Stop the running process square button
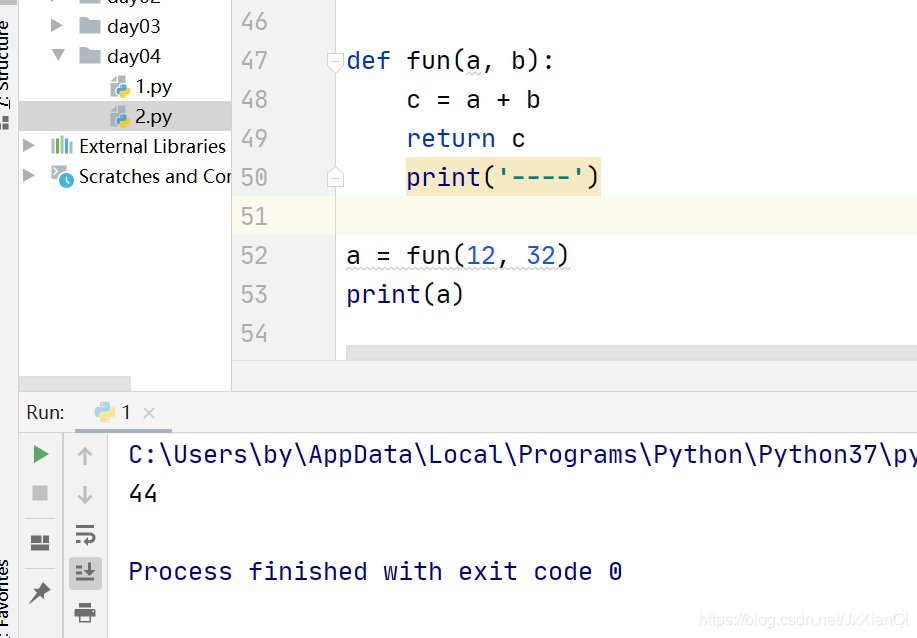The image size is (917, 638). [40, 493]
